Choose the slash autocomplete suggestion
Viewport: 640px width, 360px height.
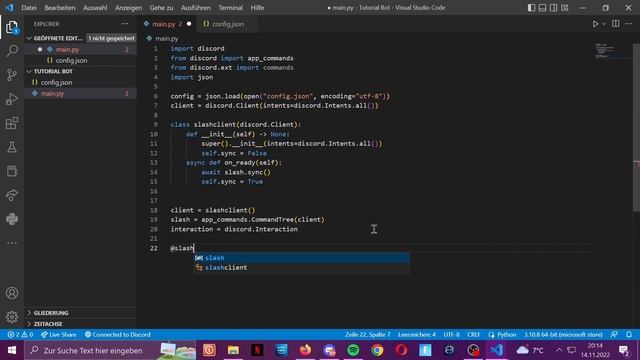(x=301, y=258)
